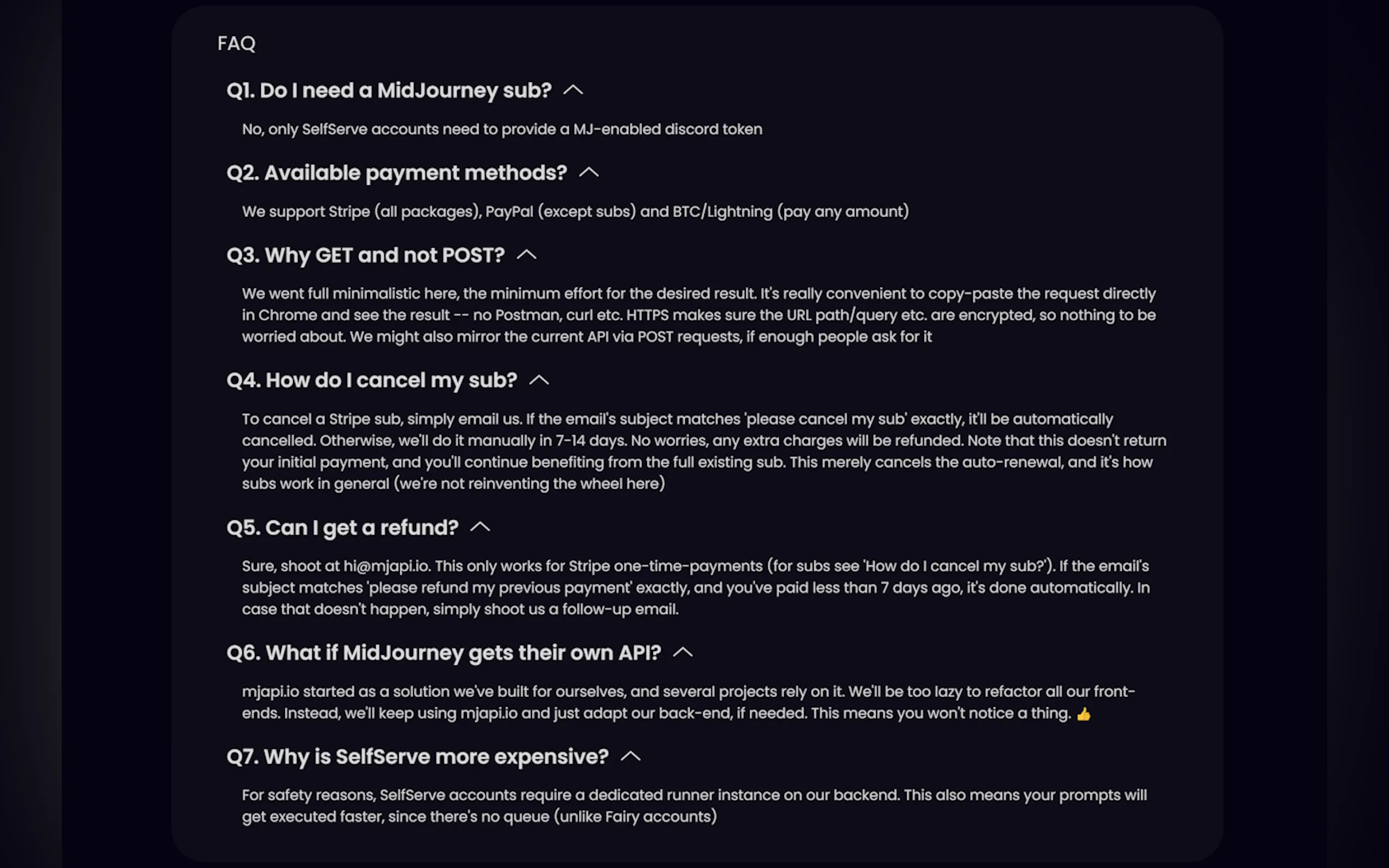The width and height of the screenshot is (1389, 868).
Task: Click Q2 Available payment methods heading
Action: click(x=397, y=173)
